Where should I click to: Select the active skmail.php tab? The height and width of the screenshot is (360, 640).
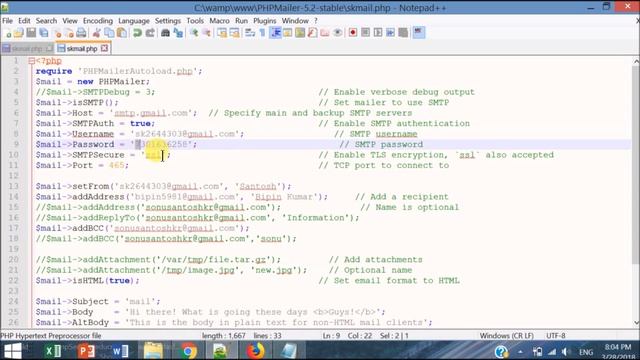click(x=82, y=49)
